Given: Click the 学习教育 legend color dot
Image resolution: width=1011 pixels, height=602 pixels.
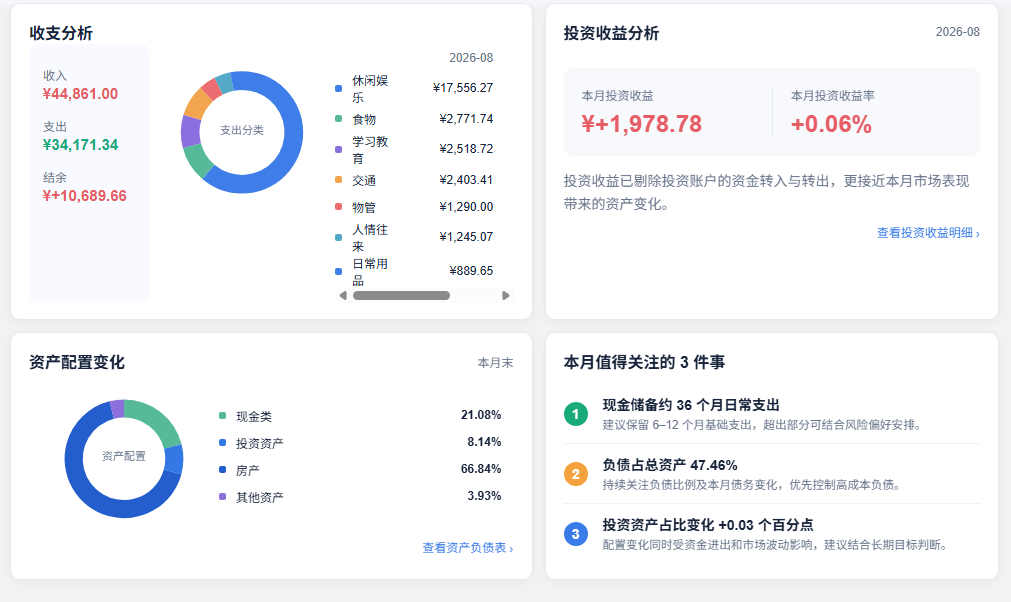Looking at the screenshot, I should [339, 150].
